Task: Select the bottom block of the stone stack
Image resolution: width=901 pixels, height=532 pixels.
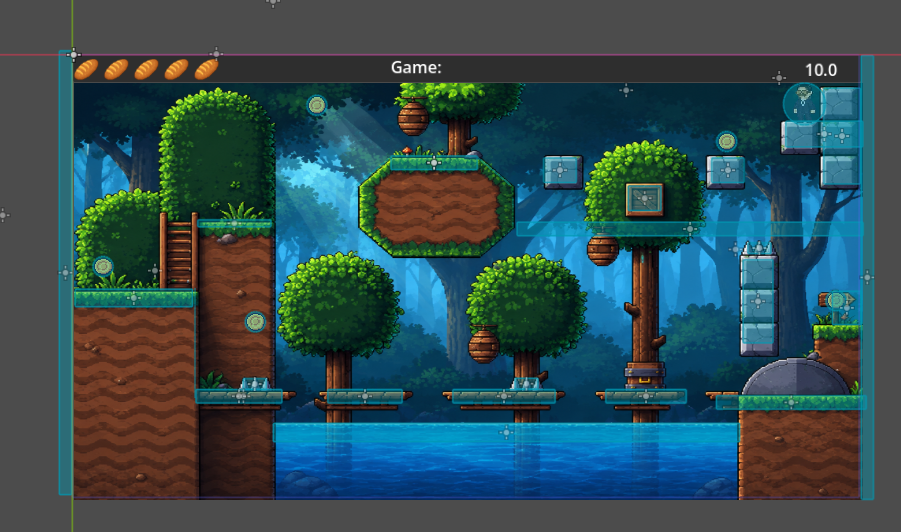Action: tap(758, 340)
